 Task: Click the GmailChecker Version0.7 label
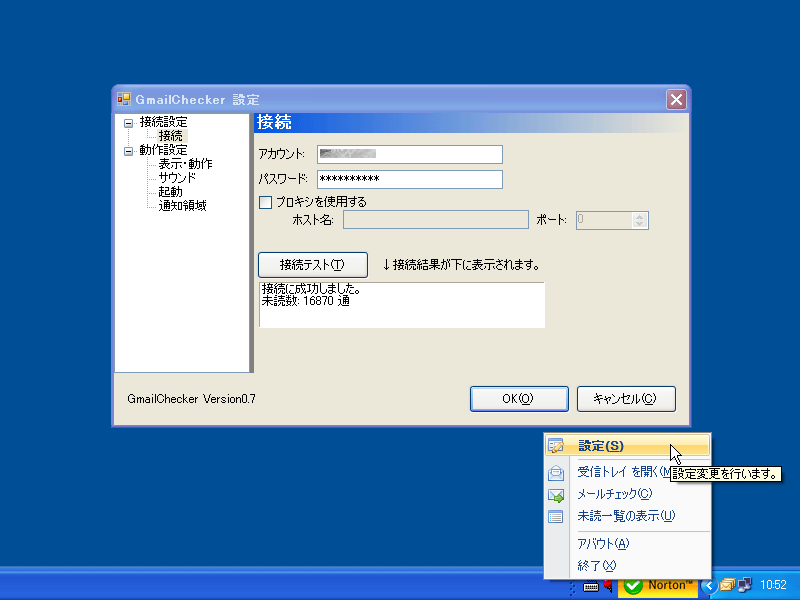coord(191,399)
